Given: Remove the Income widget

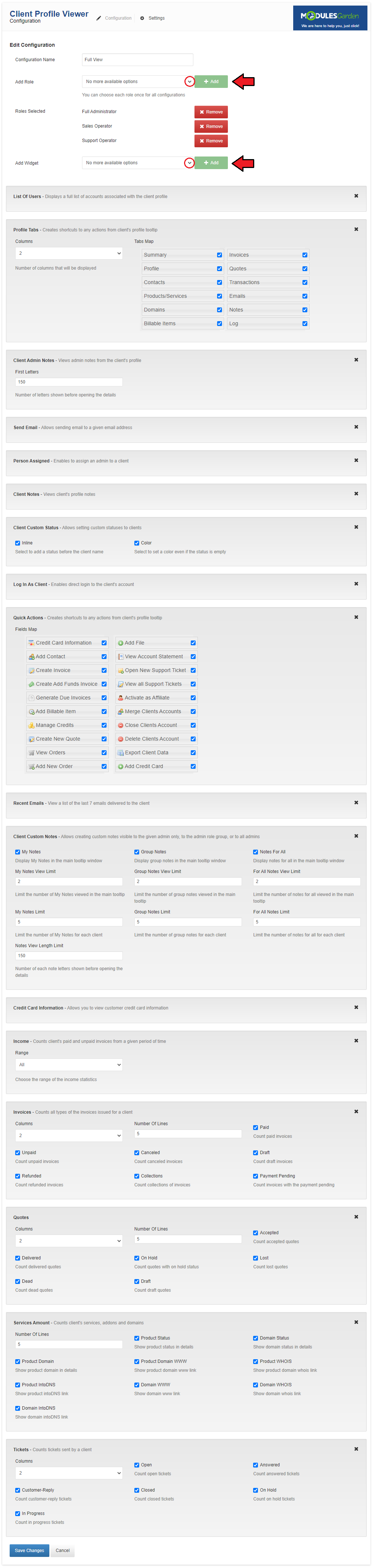Looking at the screenshot, I should [356, 1041].
